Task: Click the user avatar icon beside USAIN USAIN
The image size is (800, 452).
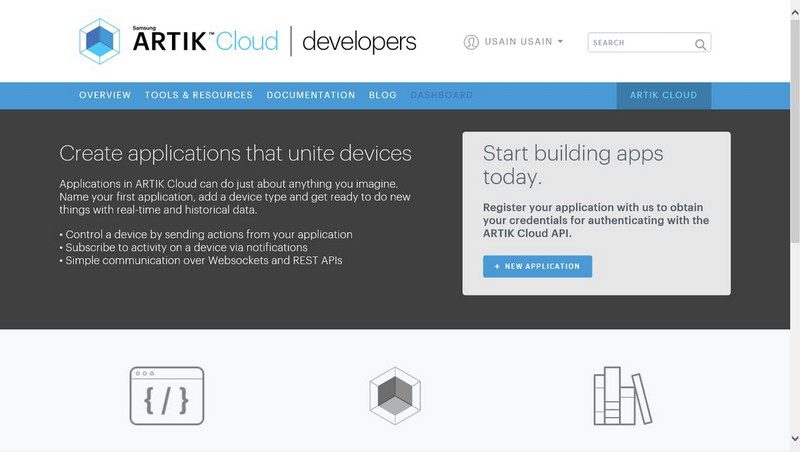Action: point(471,42)
